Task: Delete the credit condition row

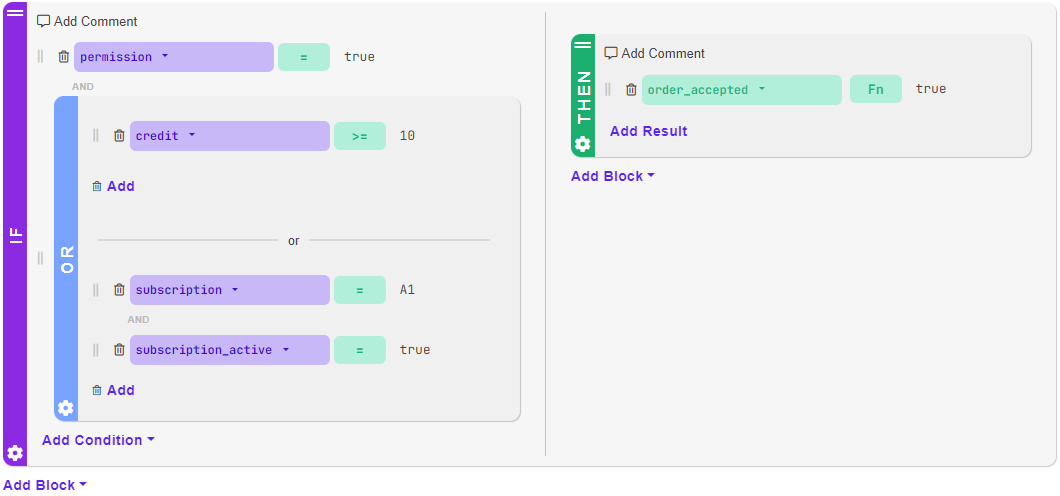Action: 119,136
